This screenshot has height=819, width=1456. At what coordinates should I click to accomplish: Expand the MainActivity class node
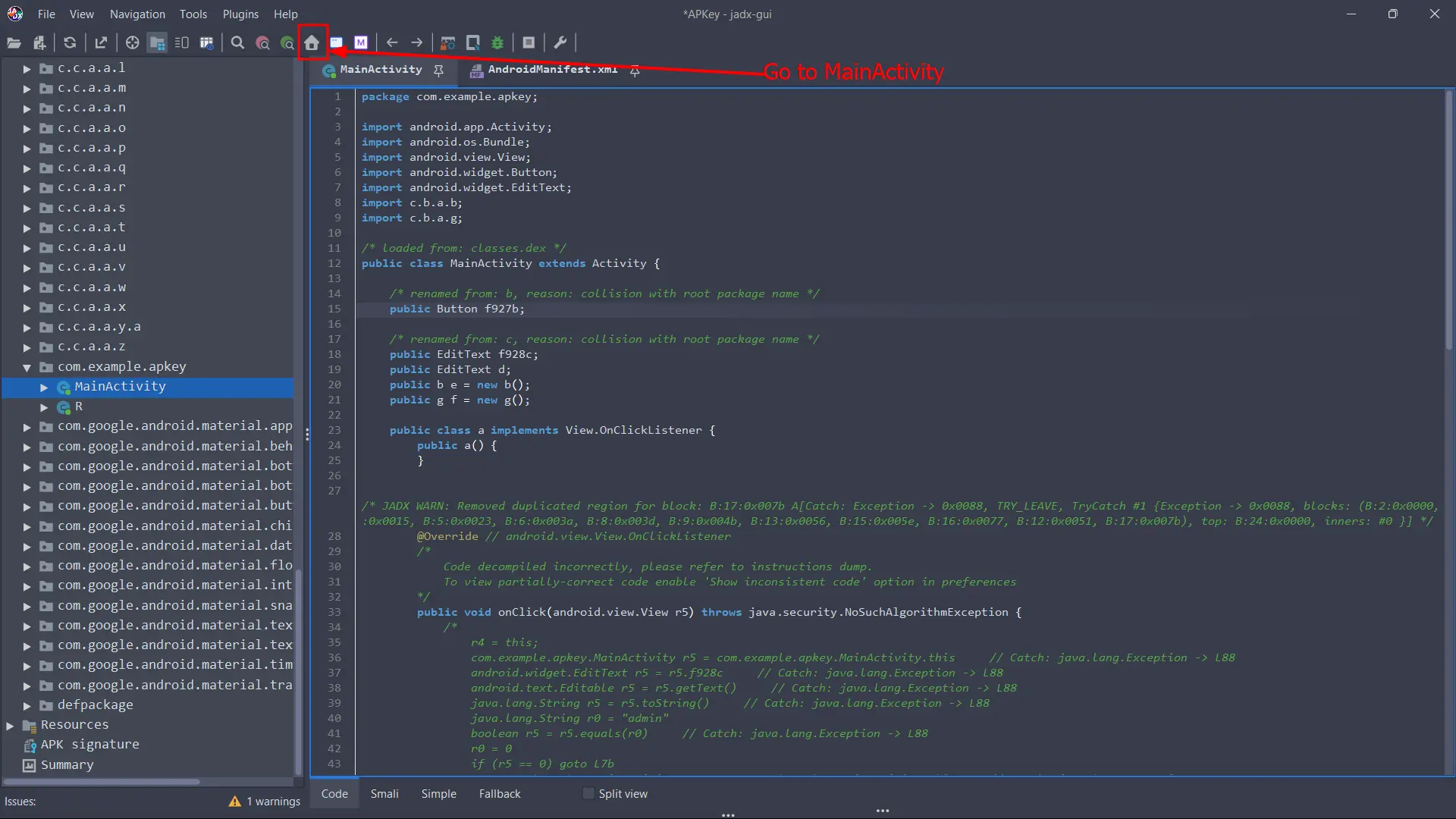click(44, 388)
